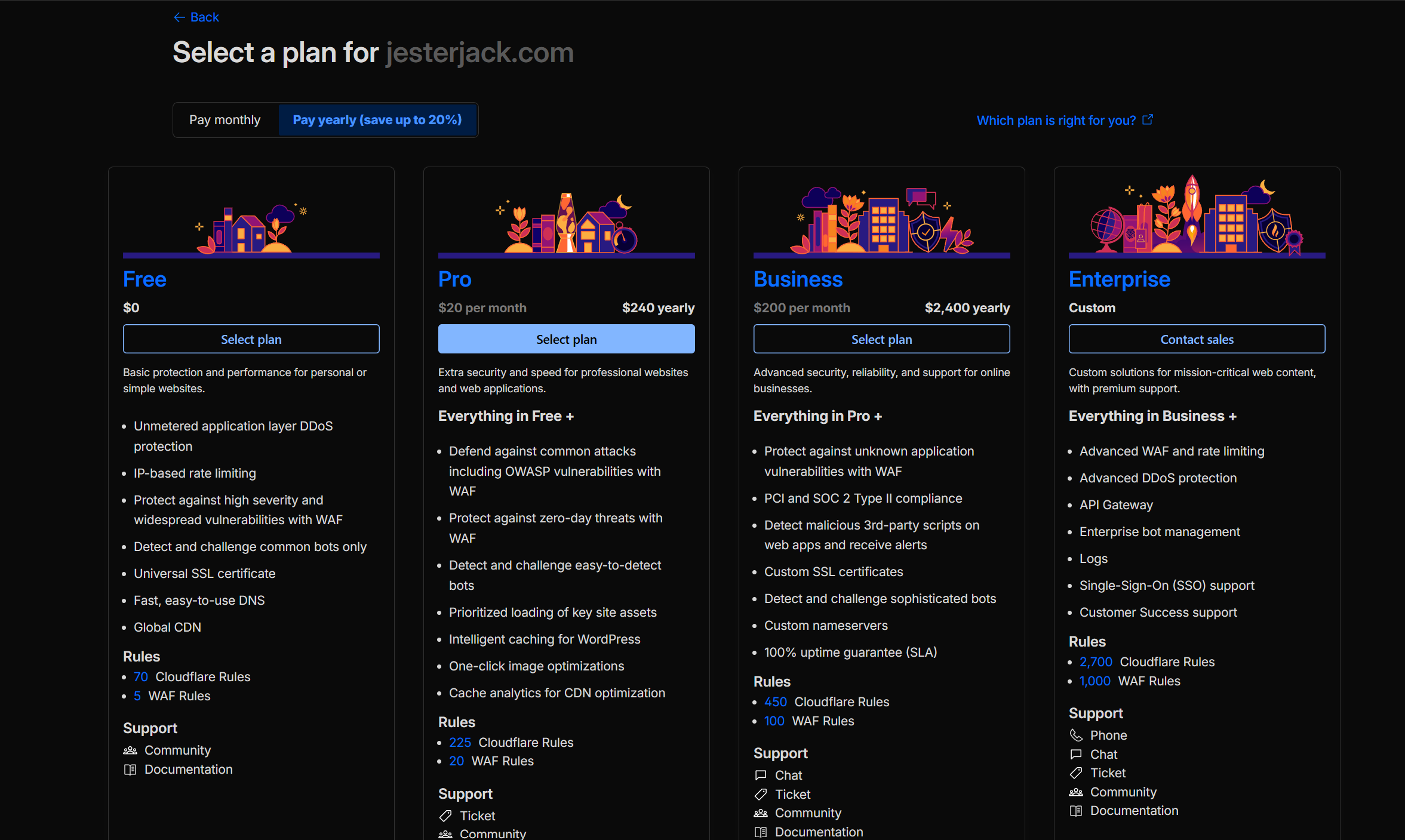Click the Back link
1405x840 pixels.
[204, 17]
